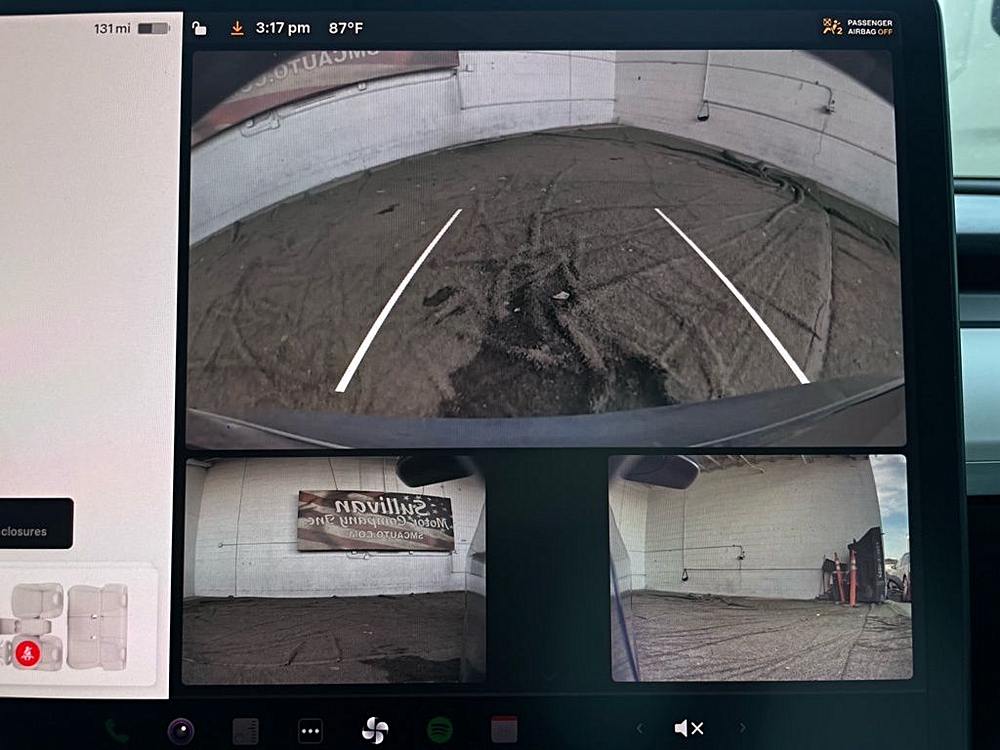Tap the Passenger Airbag OFF indicator
This screenshot has width=1000, height=750.
[857, 27]
